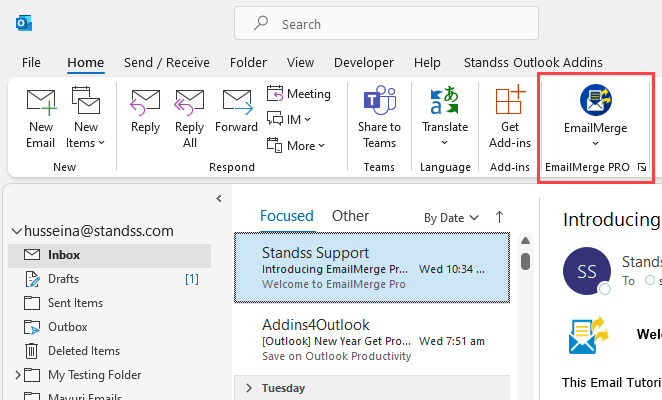Open the Standss Support email

(x=372, y=268)
